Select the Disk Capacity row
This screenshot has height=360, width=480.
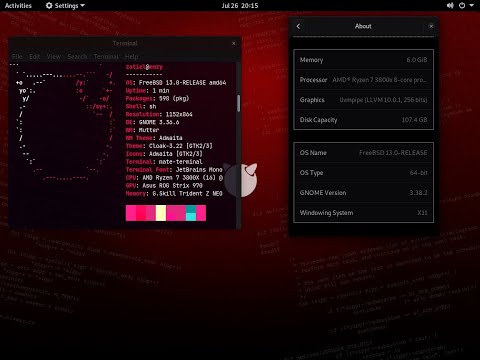click(x=363, y=120)
